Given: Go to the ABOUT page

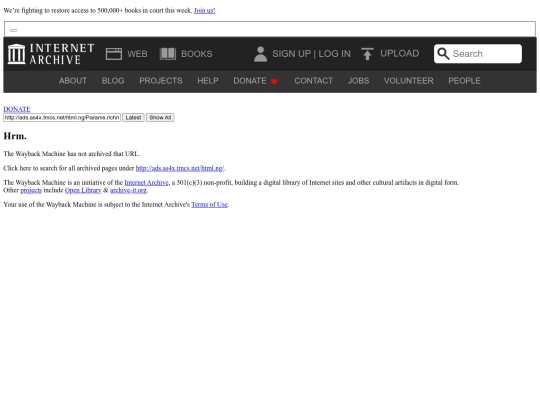Looking at the screenshot, I should [73, 81].
